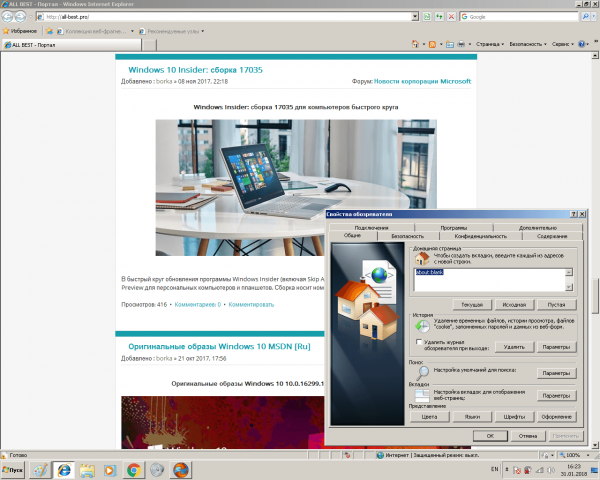The width and height of the screenshot is (600, 480).
Task: Click the Google search input field
Action: click(519, 16)
